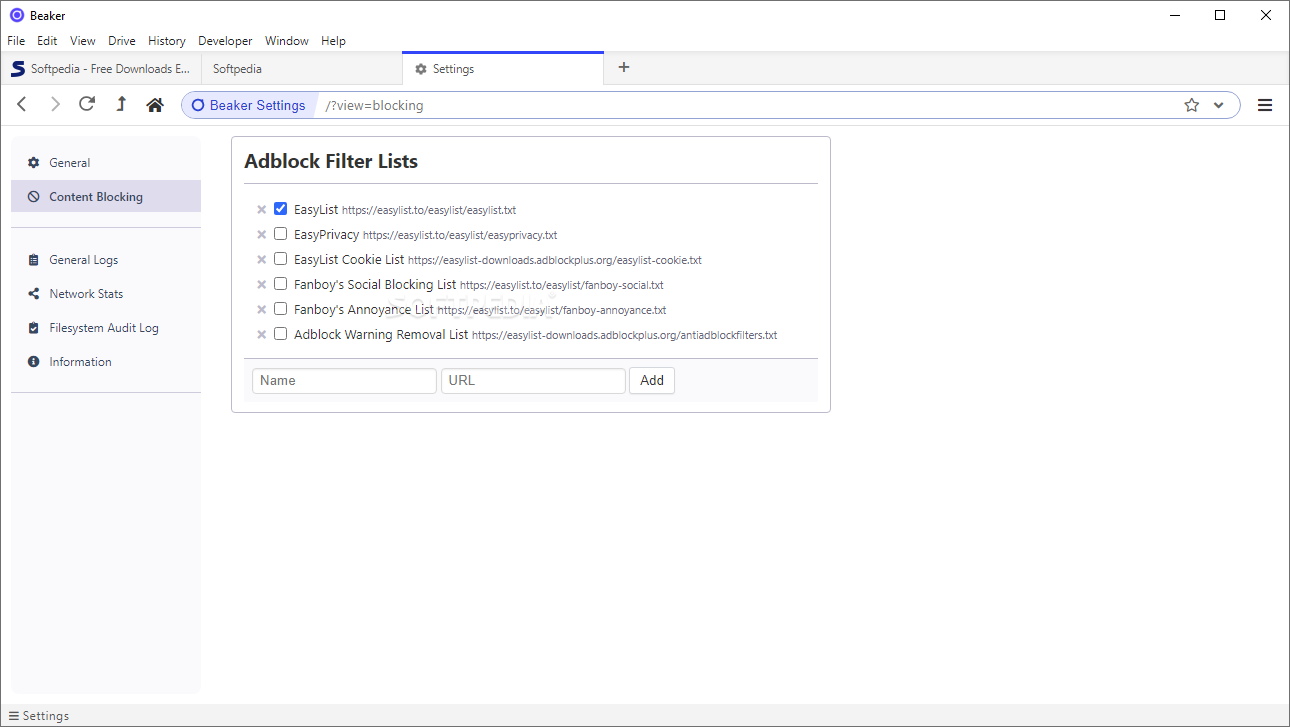Open Filesystem Audit Log
Screen dimensions: 1290x727
coord(106,328)
